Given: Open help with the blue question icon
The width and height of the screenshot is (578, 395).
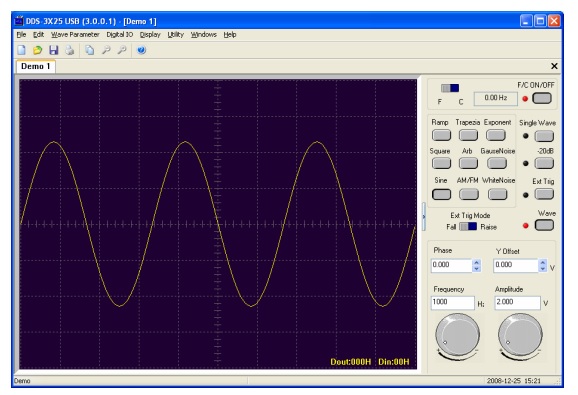Looking at the screenshot, I should click(x=142, y=50).
